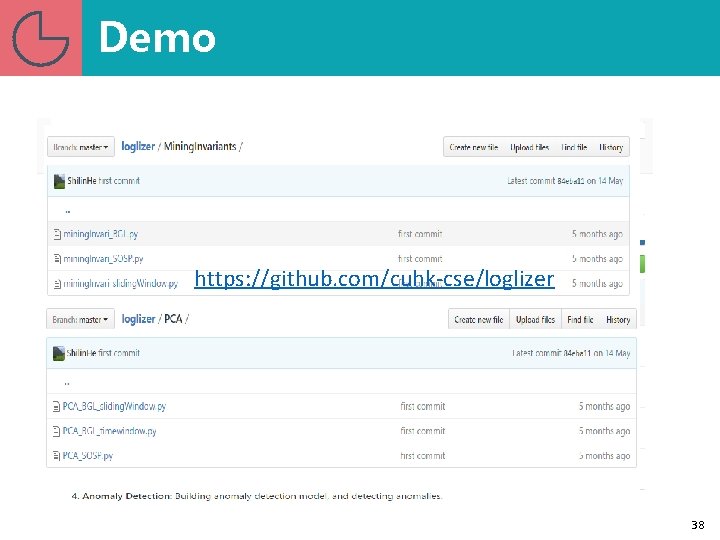The height and width of the screenshot is (540, 720).
Task: Click file icon beside PCA_BGL_slidingWindow.py
Action: (x=56, y=406)
